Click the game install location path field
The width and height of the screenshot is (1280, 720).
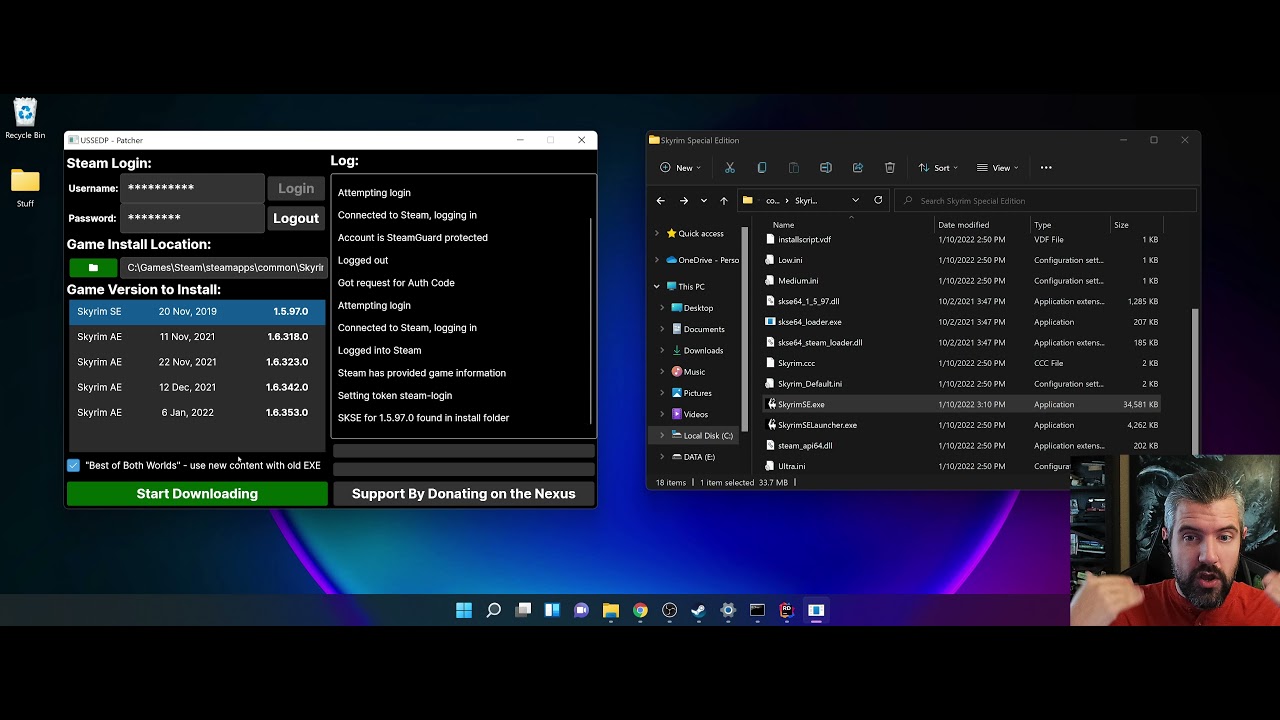point(224,268)
